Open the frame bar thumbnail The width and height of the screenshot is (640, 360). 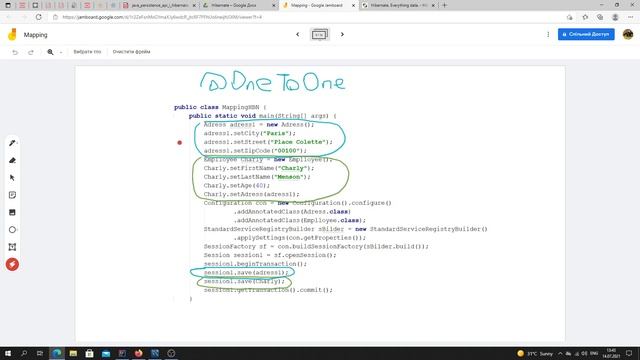click(320, 35)
